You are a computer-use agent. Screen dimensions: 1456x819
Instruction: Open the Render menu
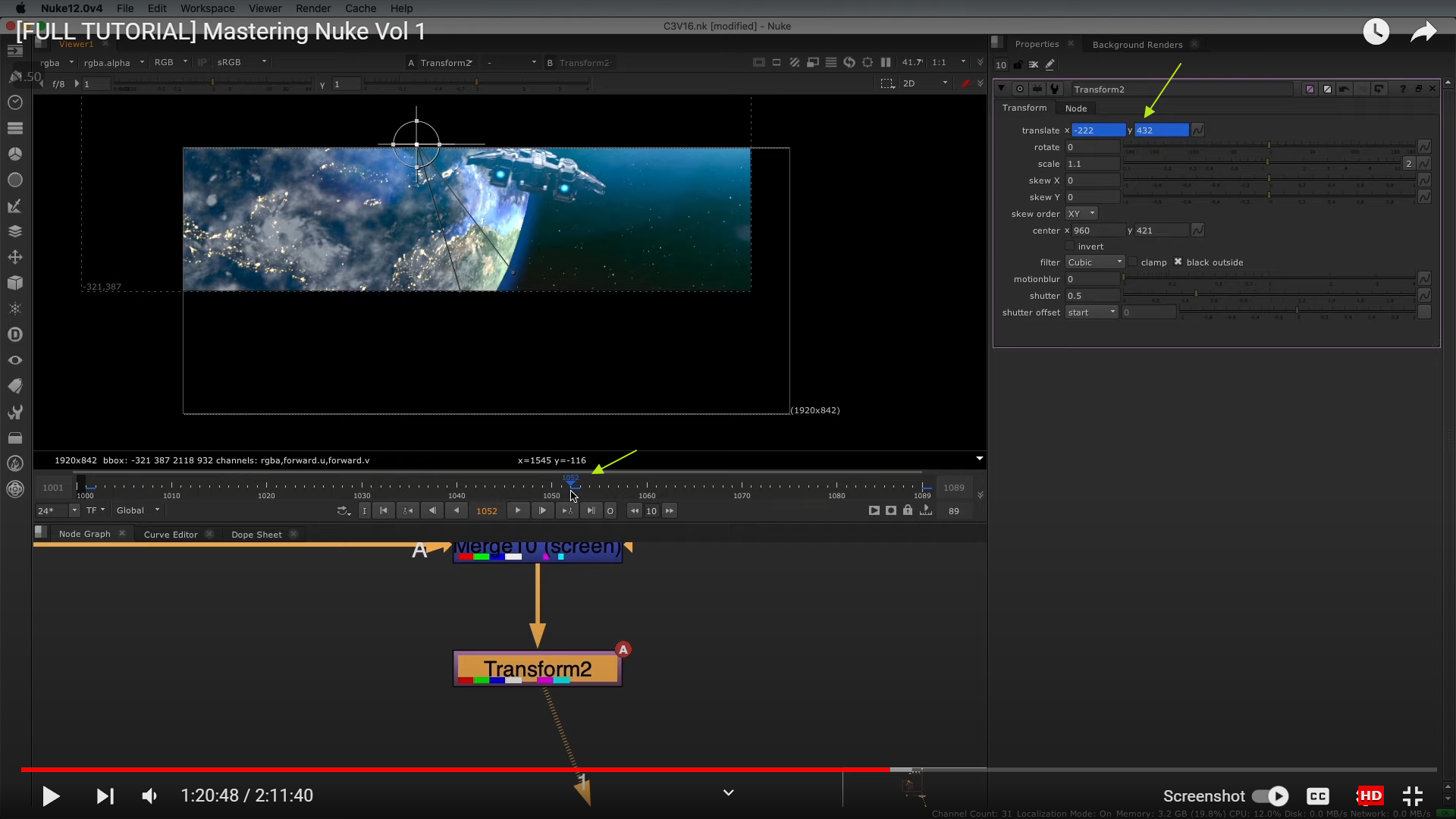313,8
